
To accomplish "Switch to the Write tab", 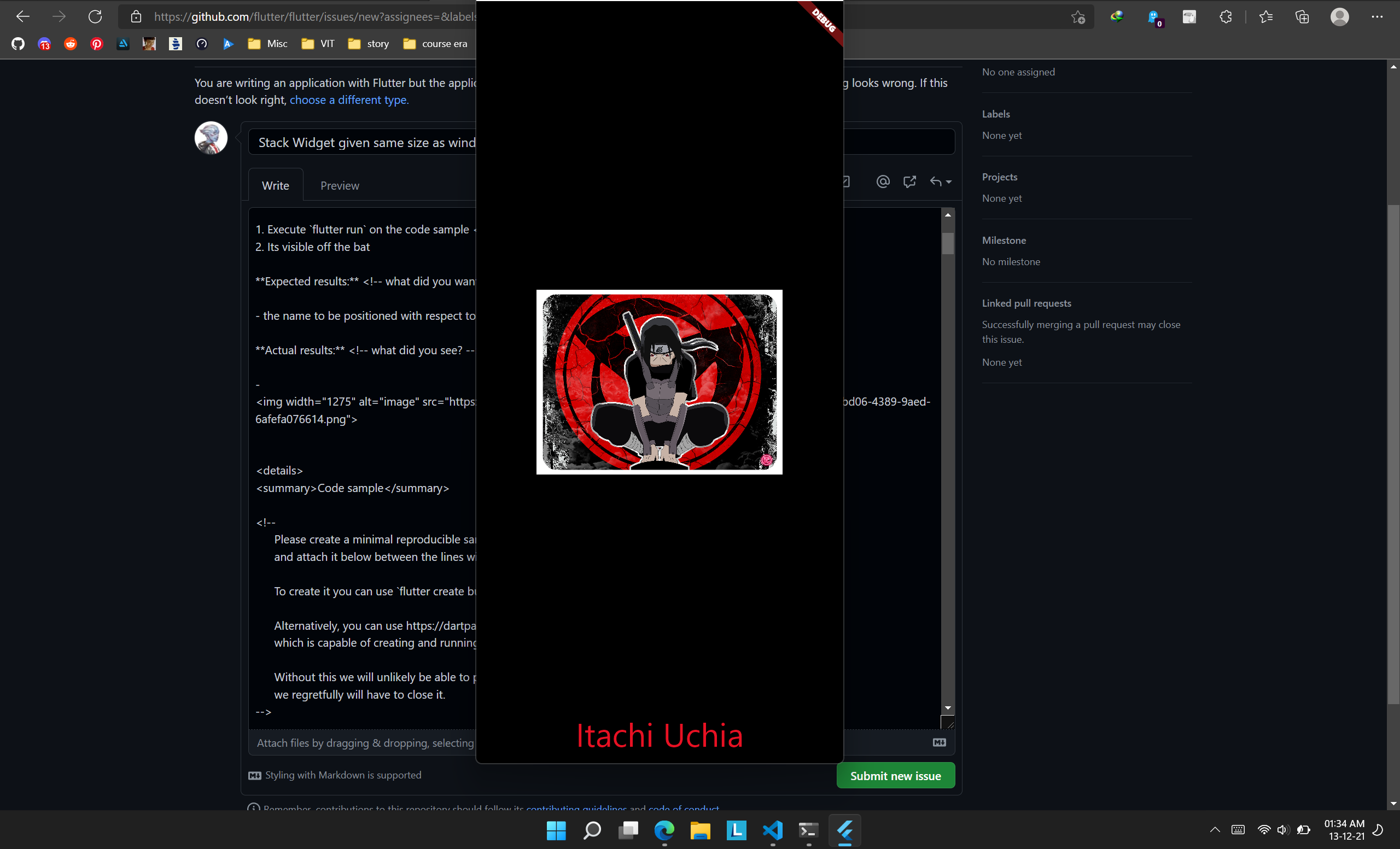I will coord(276,186).
